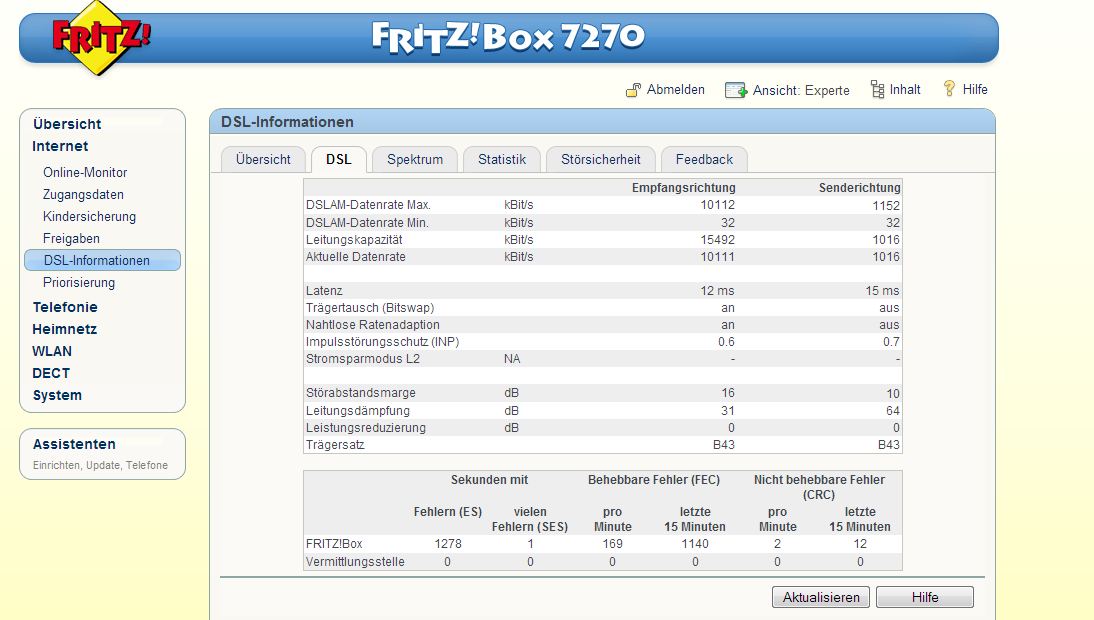Expand the WLAN menu section

(52, 351)
